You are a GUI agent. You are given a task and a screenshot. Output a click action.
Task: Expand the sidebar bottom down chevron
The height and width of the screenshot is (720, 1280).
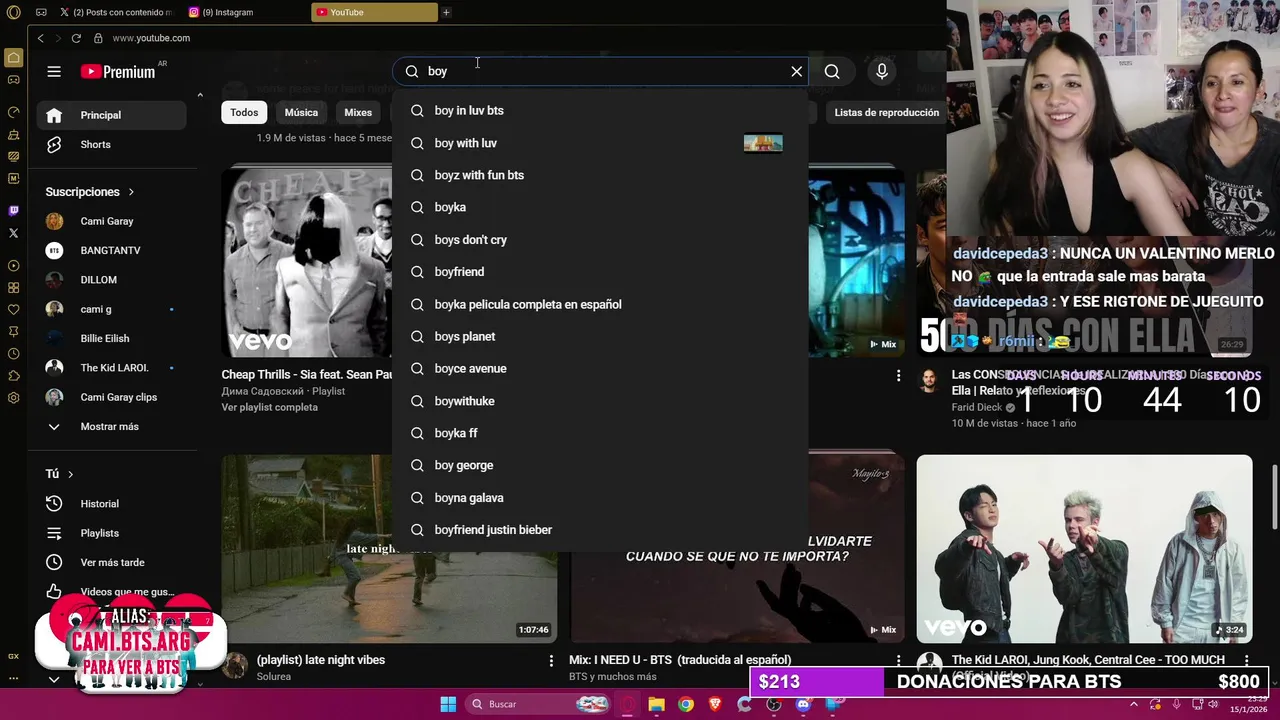54,679
